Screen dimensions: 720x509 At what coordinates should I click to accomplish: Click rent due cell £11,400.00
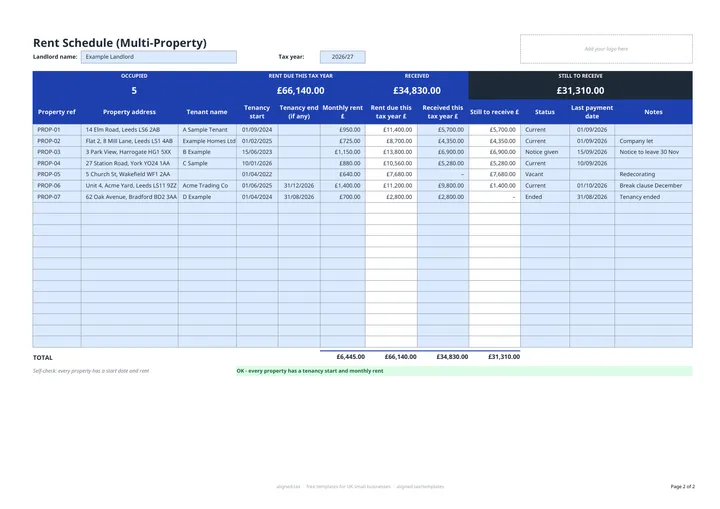tap(391, 130)
